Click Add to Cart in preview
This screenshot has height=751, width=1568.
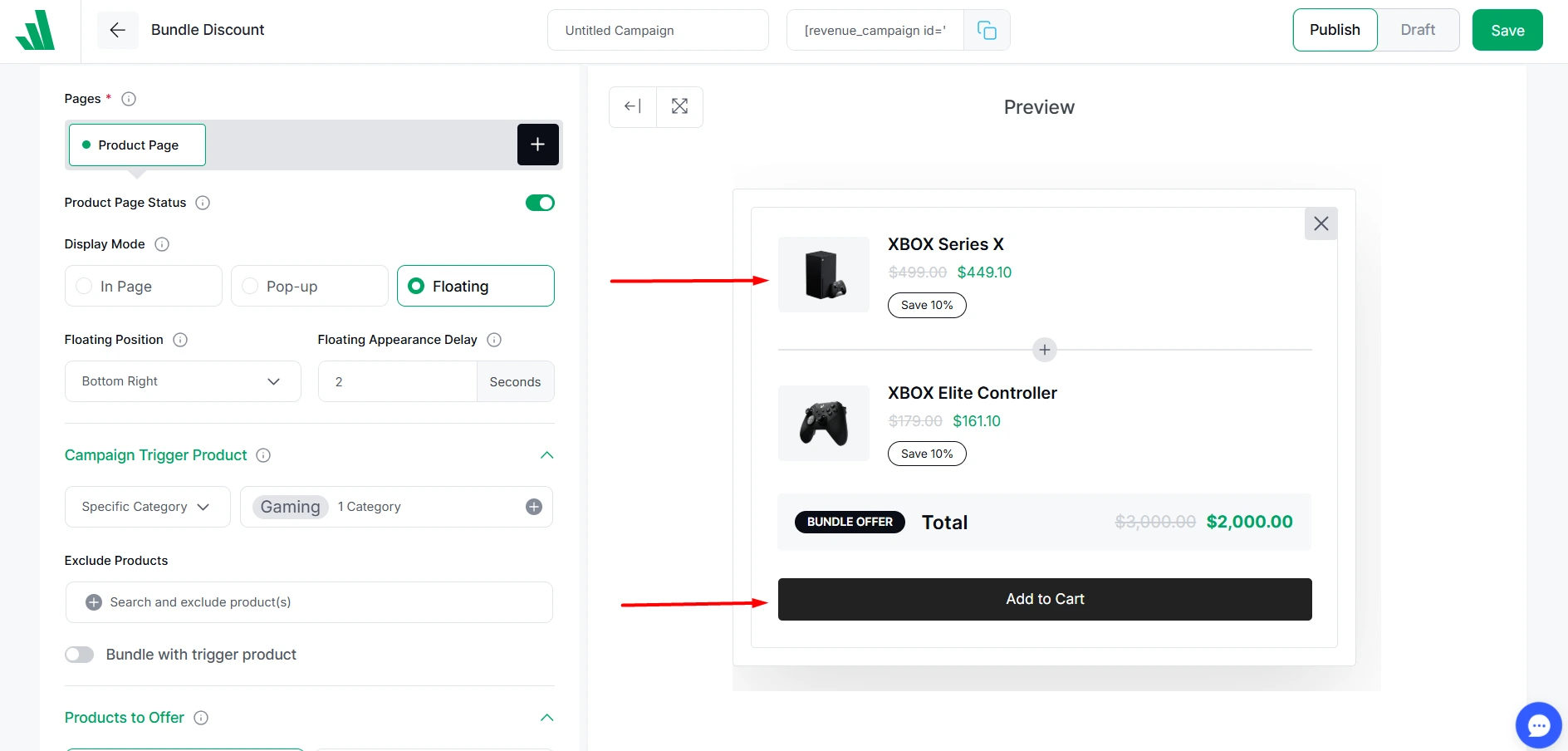click(1045, 599)
